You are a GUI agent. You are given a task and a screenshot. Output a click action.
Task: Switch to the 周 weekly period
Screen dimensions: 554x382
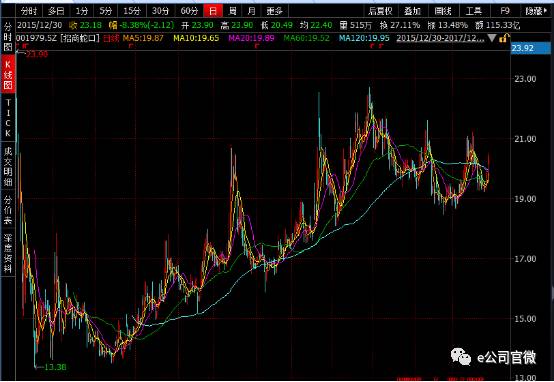[232, 11]
